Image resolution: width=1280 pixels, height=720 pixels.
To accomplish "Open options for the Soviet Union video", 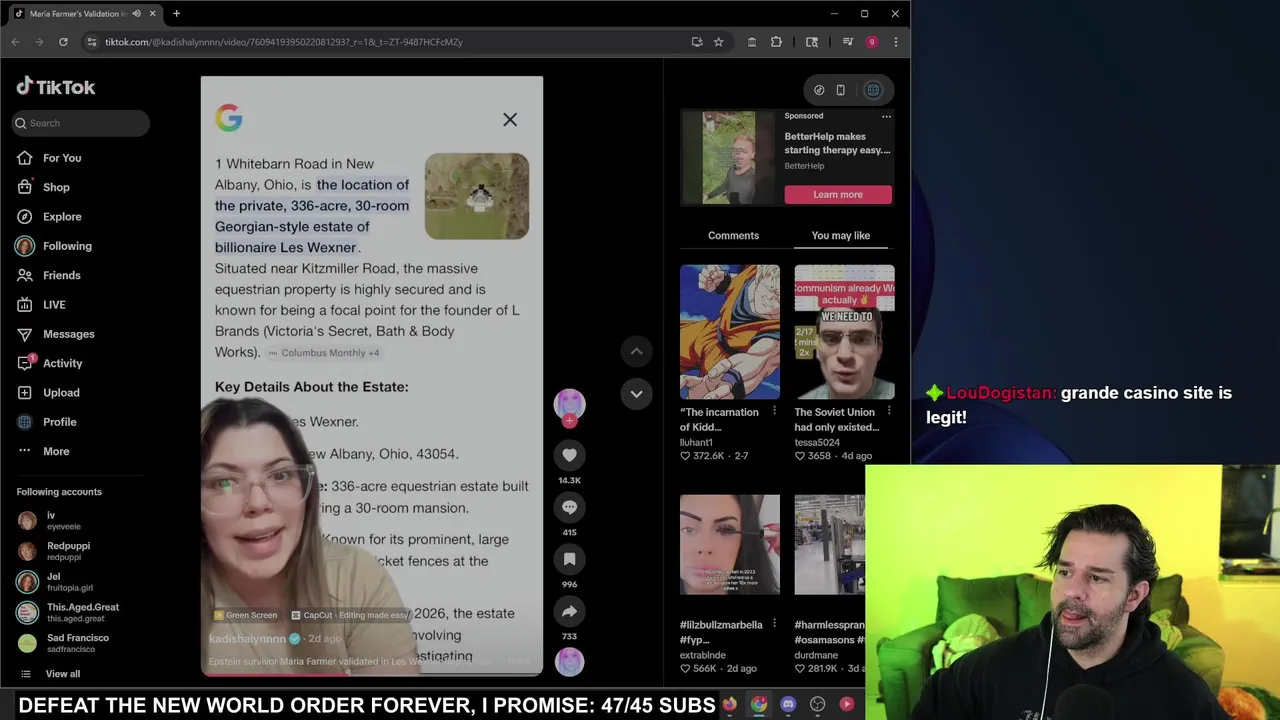I will point(888,411).
